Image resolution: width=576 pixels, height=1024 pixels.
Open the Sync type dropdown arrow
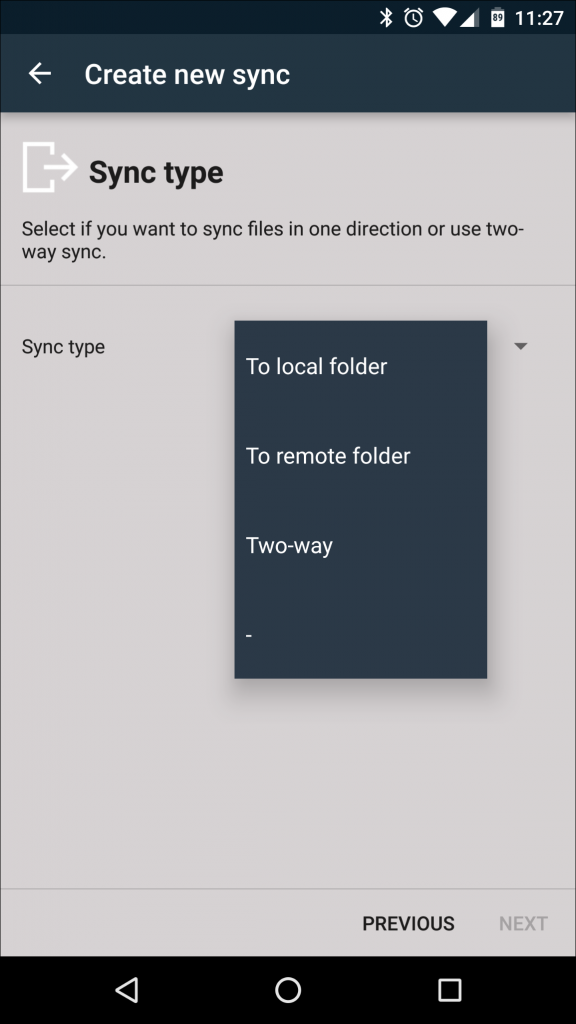(521, 346)
